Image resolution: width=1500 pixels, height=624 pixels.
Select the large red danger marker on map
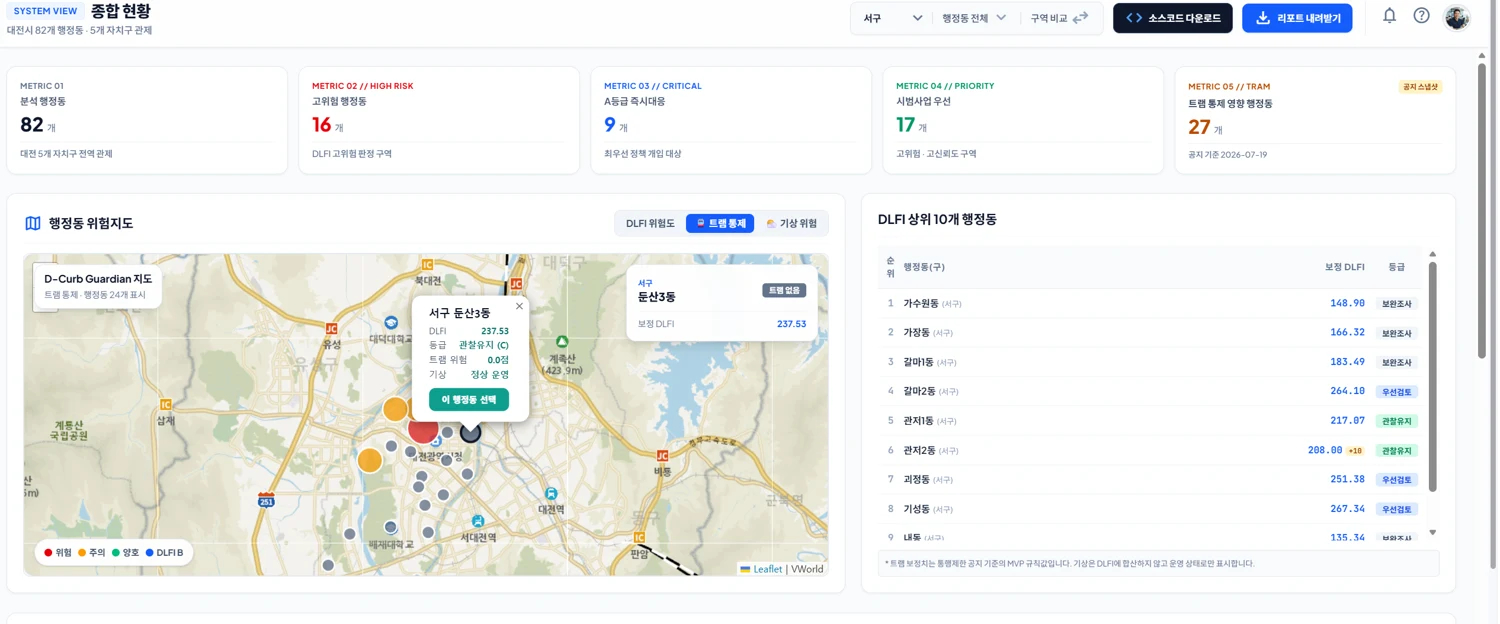pyautogui.click(x=423, y=429)
